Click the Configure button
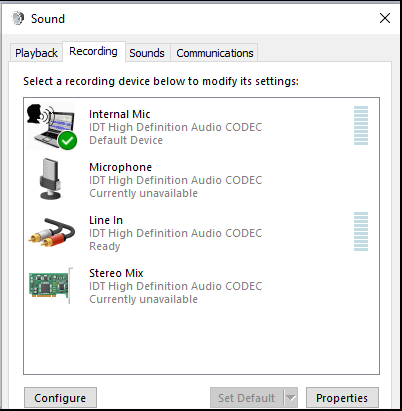Screen dimensions: 402x411 point(60,397)
